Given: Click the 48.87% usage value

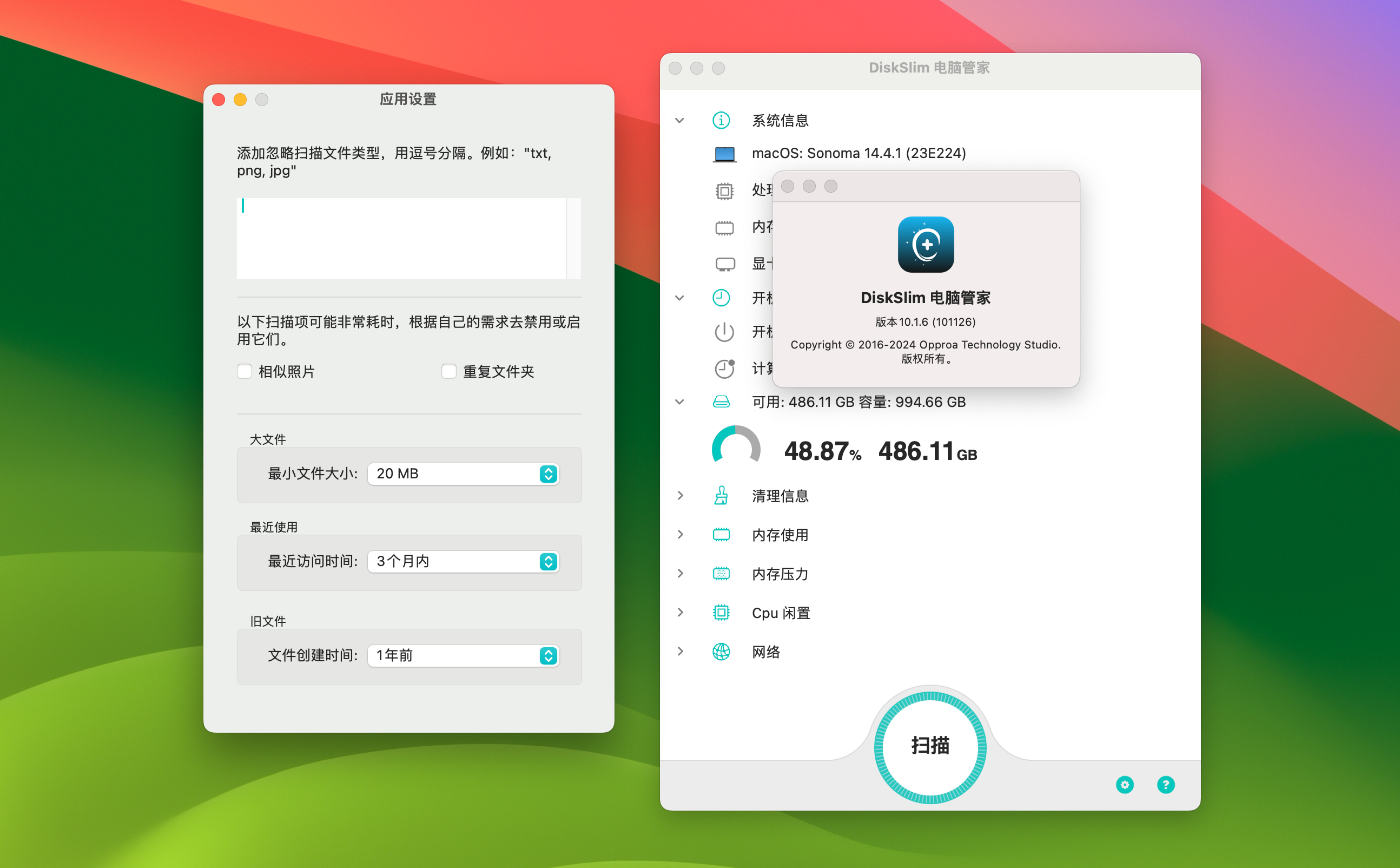Looking at the screenshot, I should point(823,451).
